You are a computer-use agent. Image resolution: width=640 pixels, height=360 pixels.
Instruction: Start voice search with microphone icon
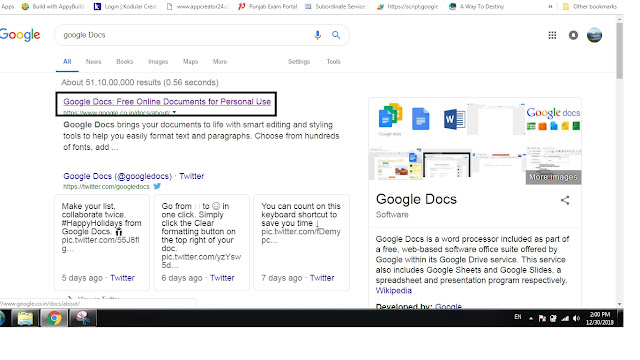point(318,35)
